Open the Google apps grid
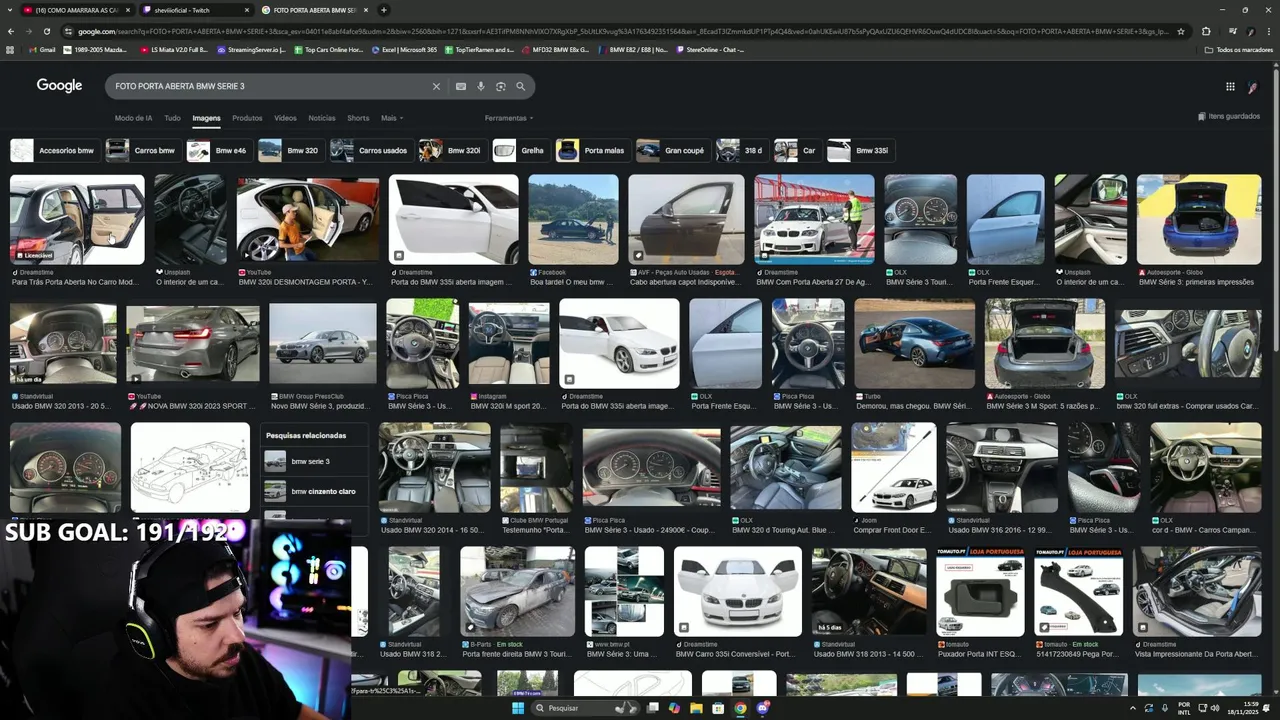Viewport: 1280px width, 720px height. (1230, 87)
